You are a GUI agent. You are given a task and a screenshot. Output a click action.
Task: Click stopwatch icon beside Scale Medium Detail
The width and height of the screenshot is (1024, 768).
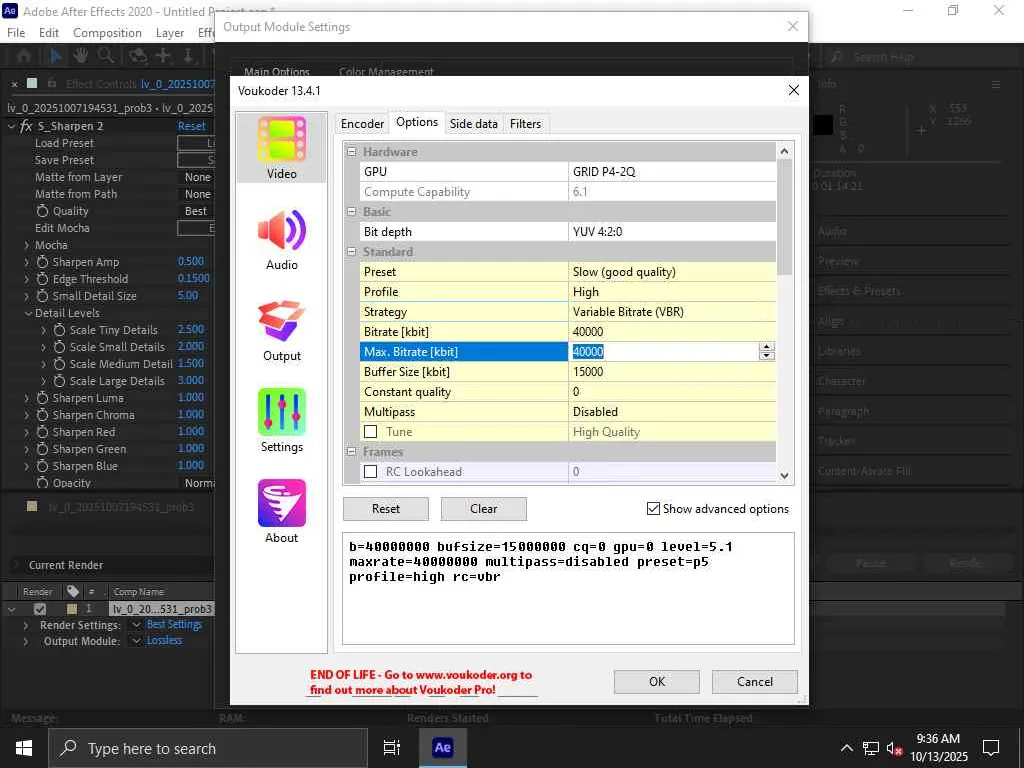tap(59, 364)
